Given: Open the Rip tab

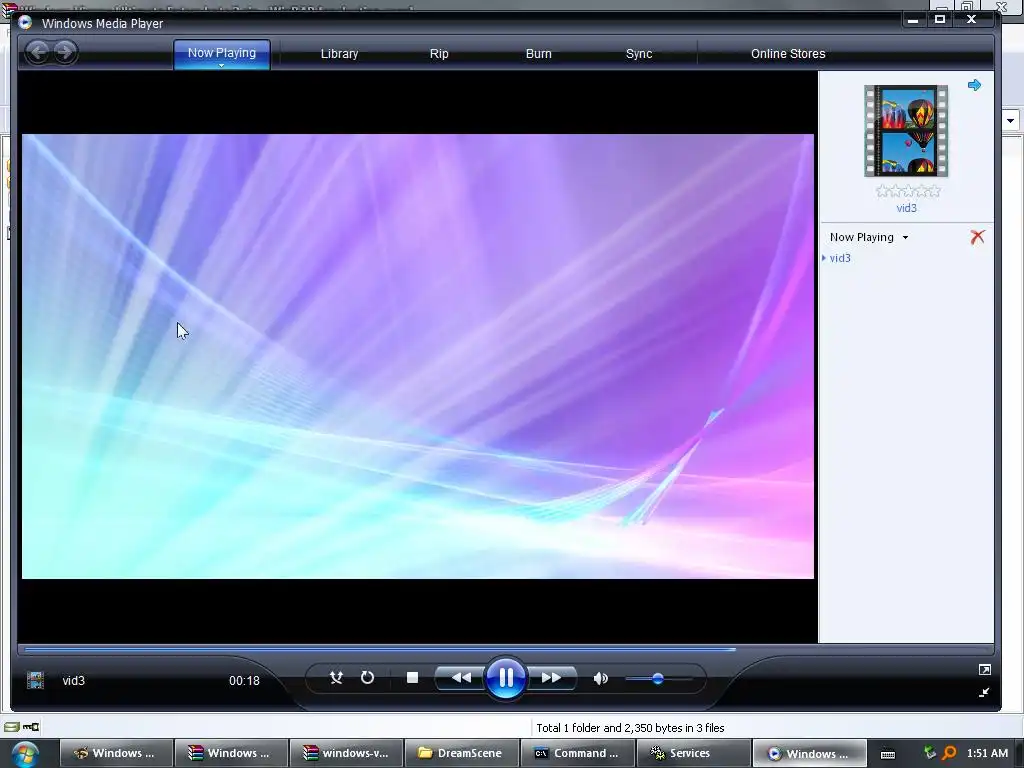Looking at the screenshot, I should [x=439, y=54].
